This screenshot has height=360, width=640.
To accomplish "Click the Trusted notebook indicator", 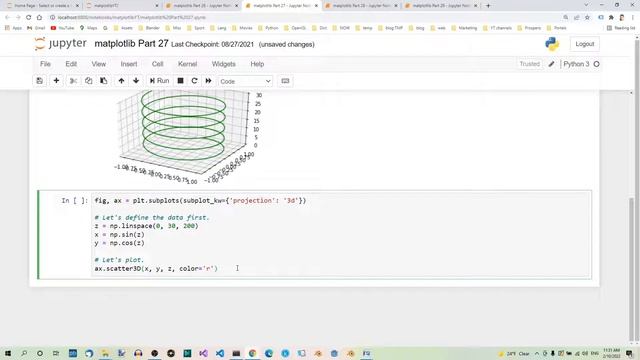I will click(529, 64).
